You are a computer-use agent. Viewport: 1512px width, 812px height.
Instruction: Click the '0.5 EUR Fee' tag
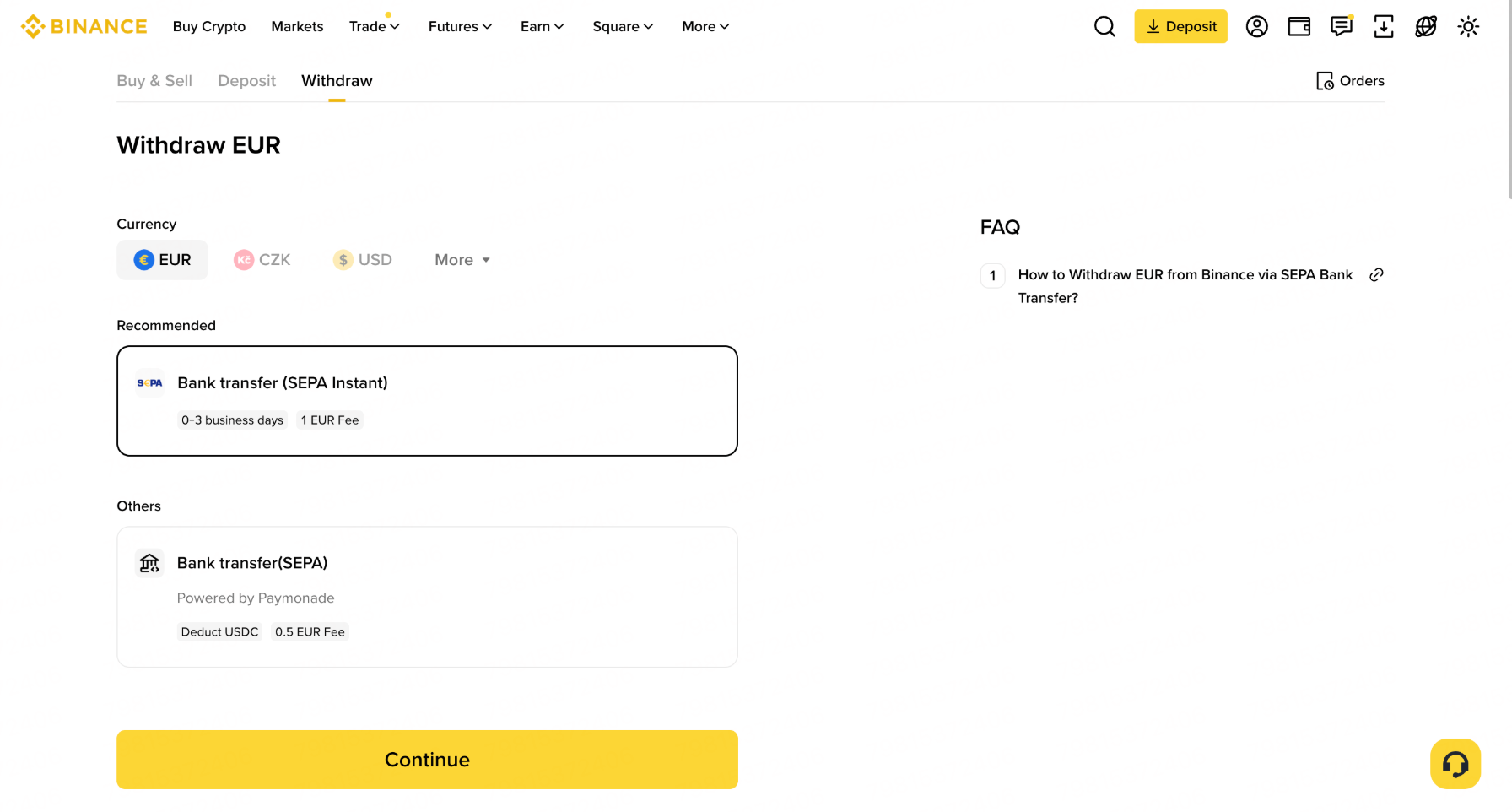point(310,632)
